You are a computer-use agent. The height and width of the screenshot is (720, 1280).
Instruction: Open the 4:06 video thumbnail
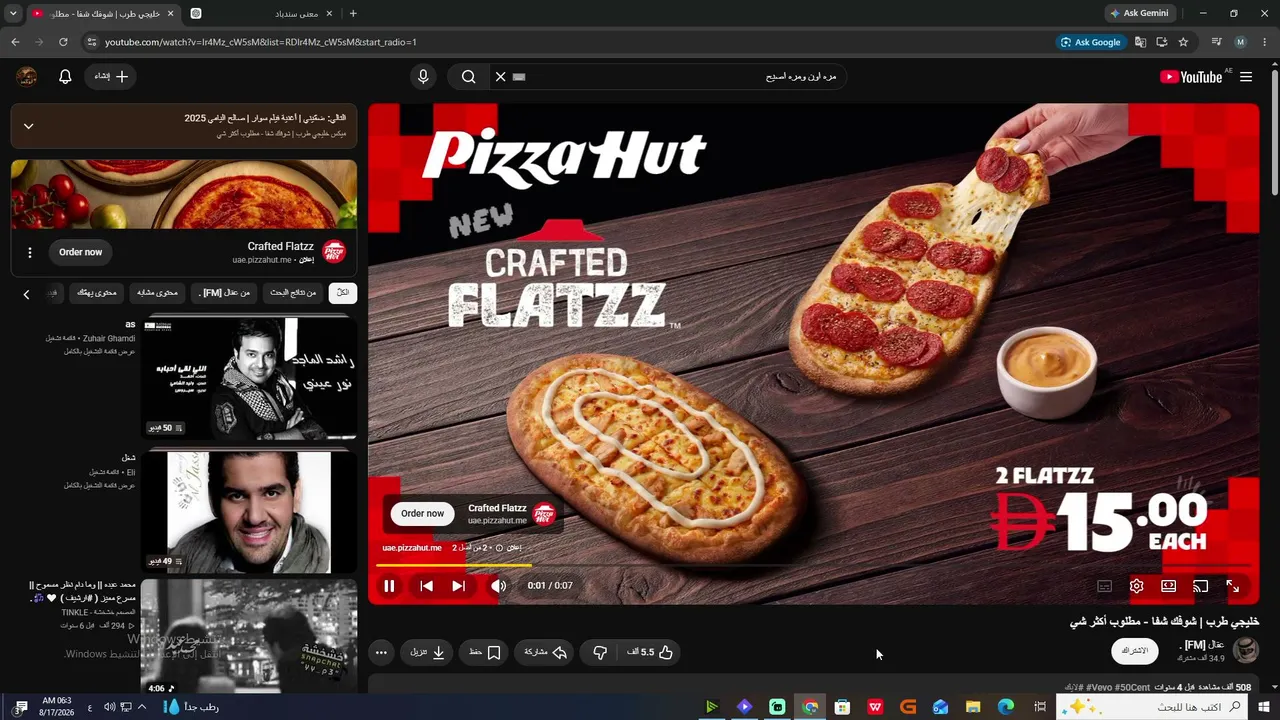pos(249,638)
